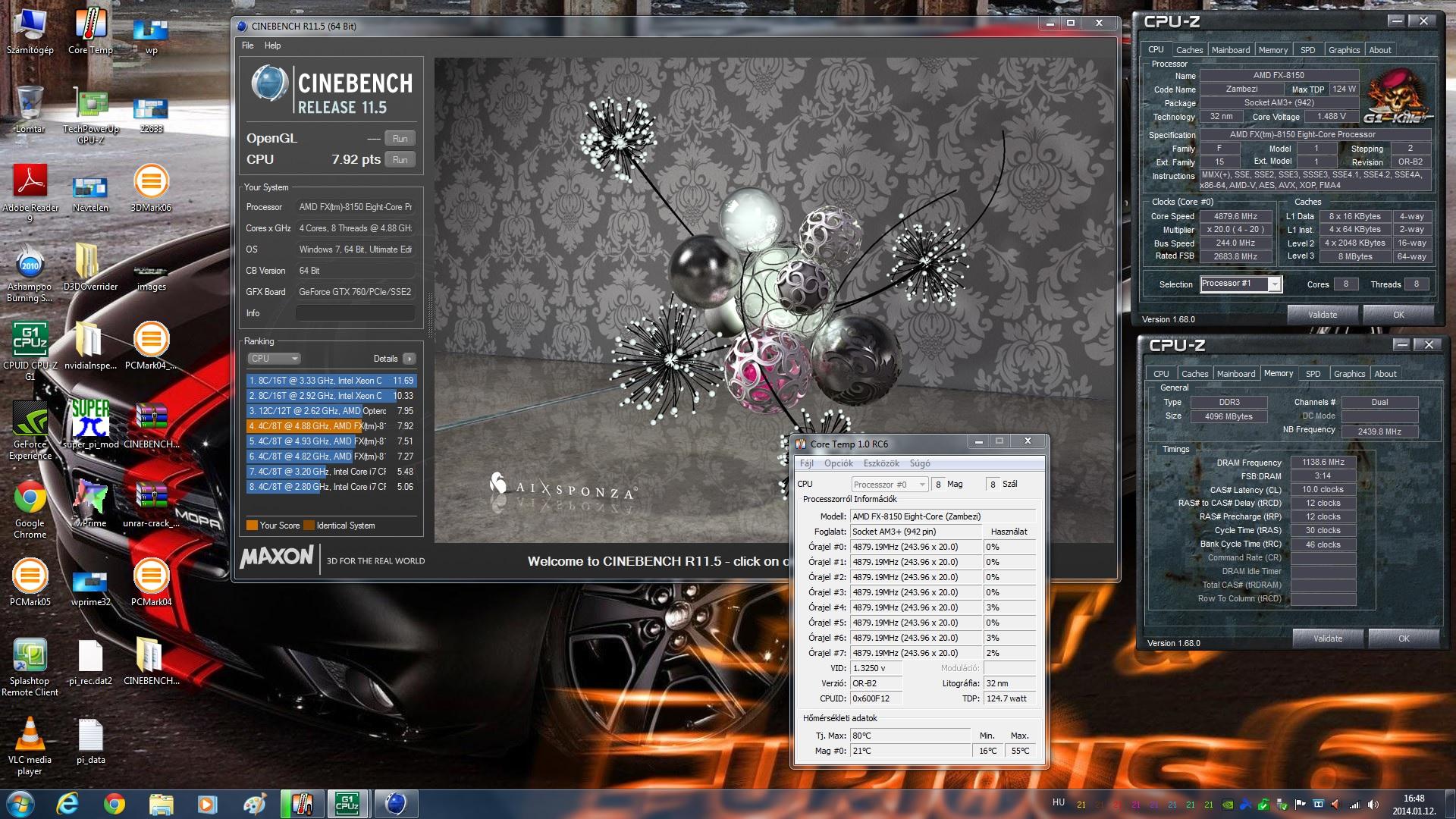Click the Details arrow in Cinebench Ranking
1456x819 pixels.
(x=409, y=359)
